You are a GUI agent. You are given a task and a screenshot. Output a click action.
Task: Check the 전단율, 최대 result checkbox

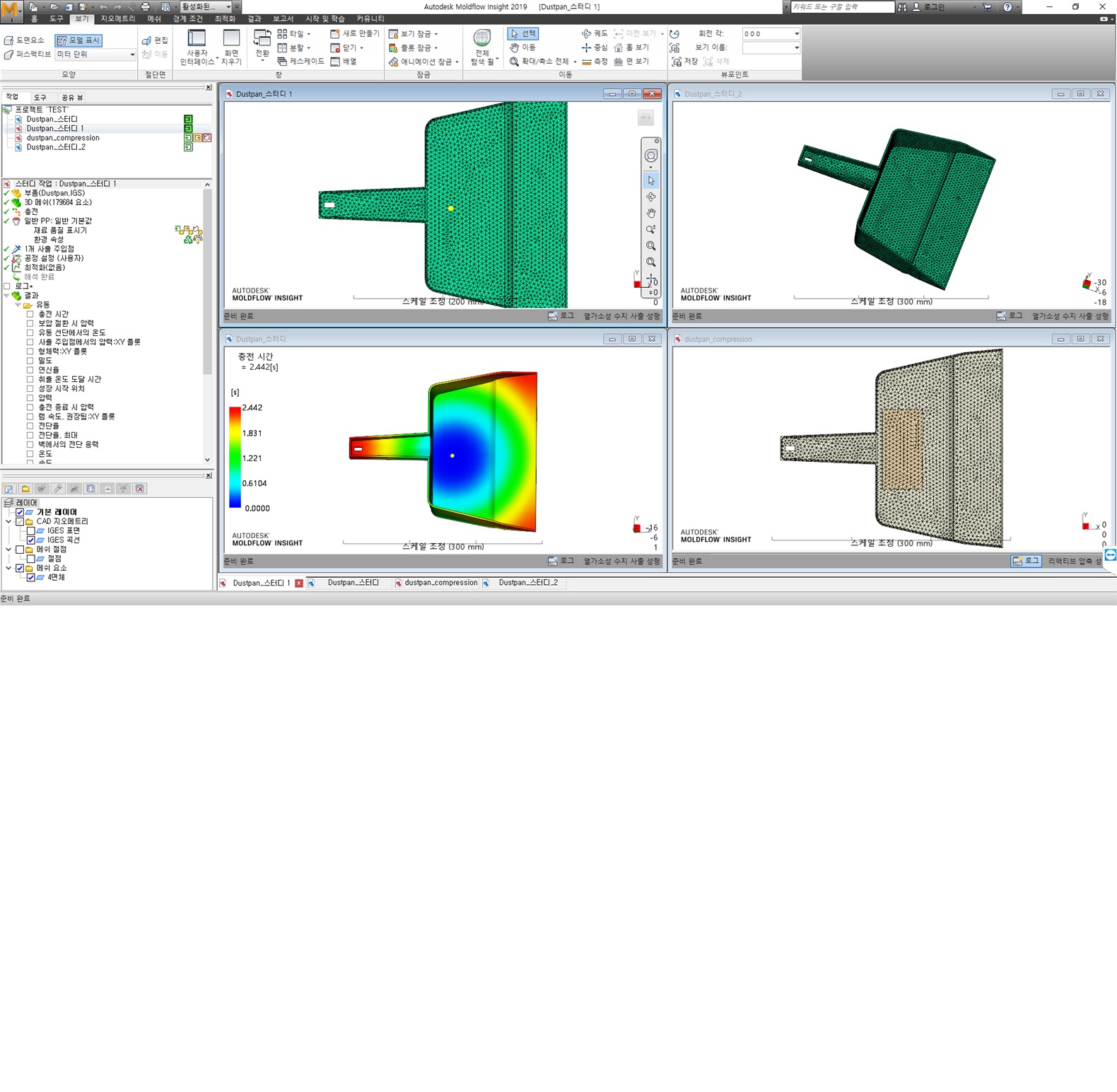(30, 435)
